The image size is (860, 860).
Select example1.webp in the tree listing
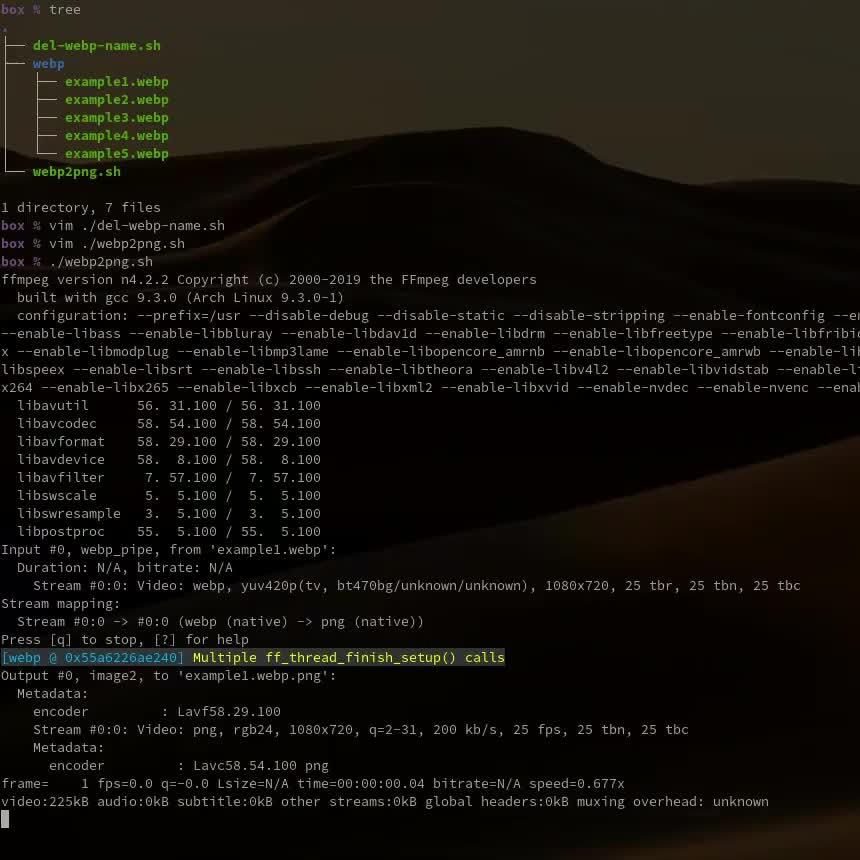point(116,82)
